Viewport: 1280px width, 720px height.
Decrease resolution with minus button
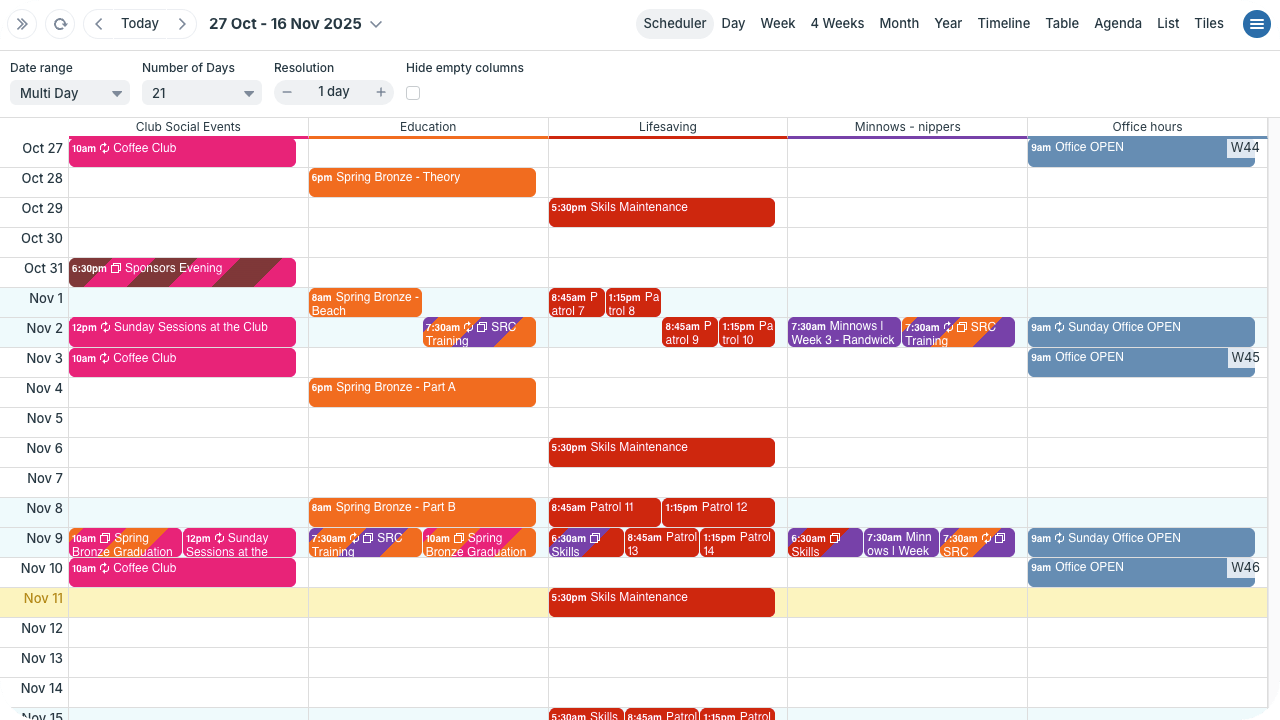(287, 92)
